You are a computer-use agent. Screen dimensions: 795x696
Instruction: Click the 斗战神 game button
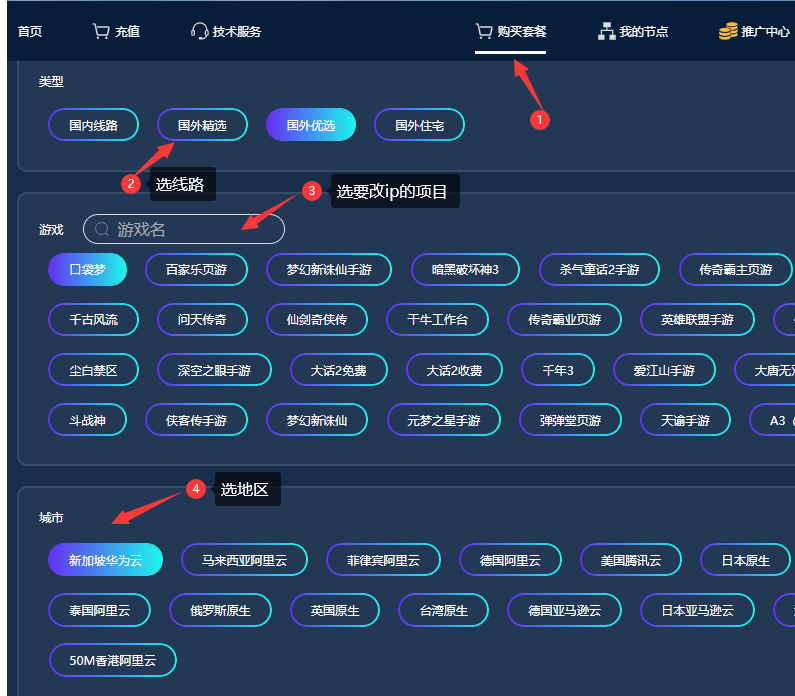pos(87,420)
